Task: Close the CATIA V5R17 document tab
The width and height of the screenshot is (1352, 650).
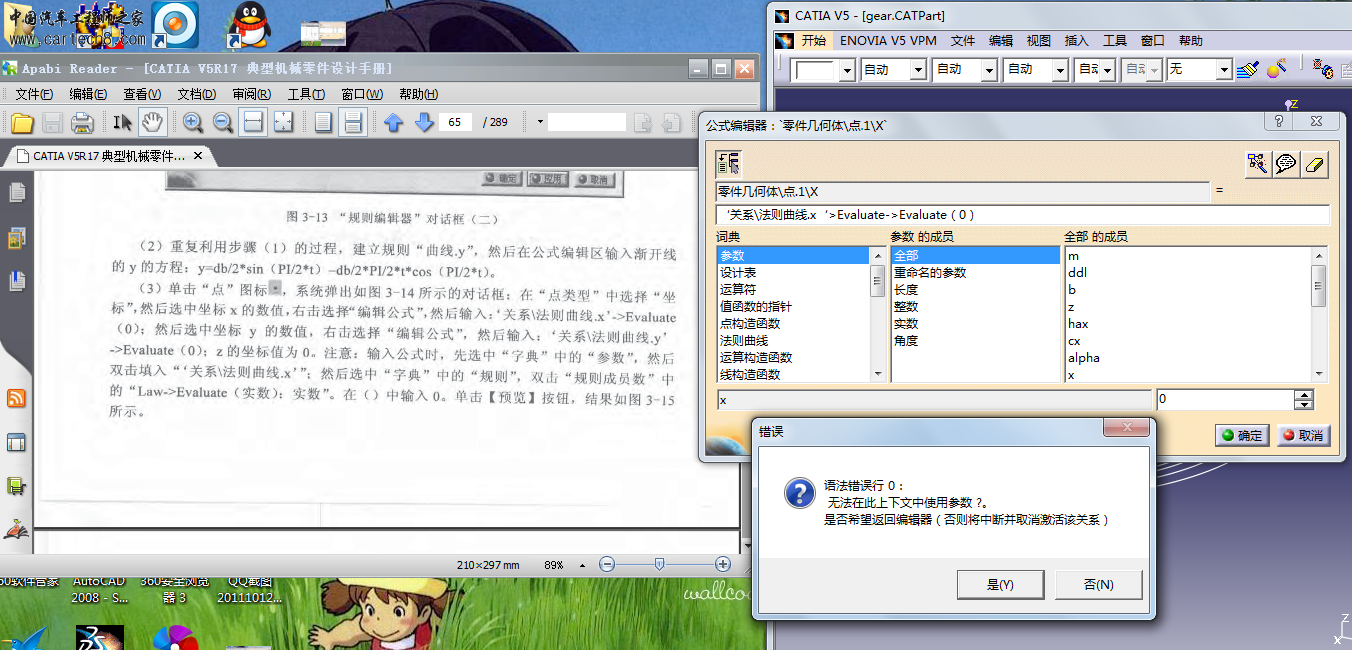Action: pos(198,156)
